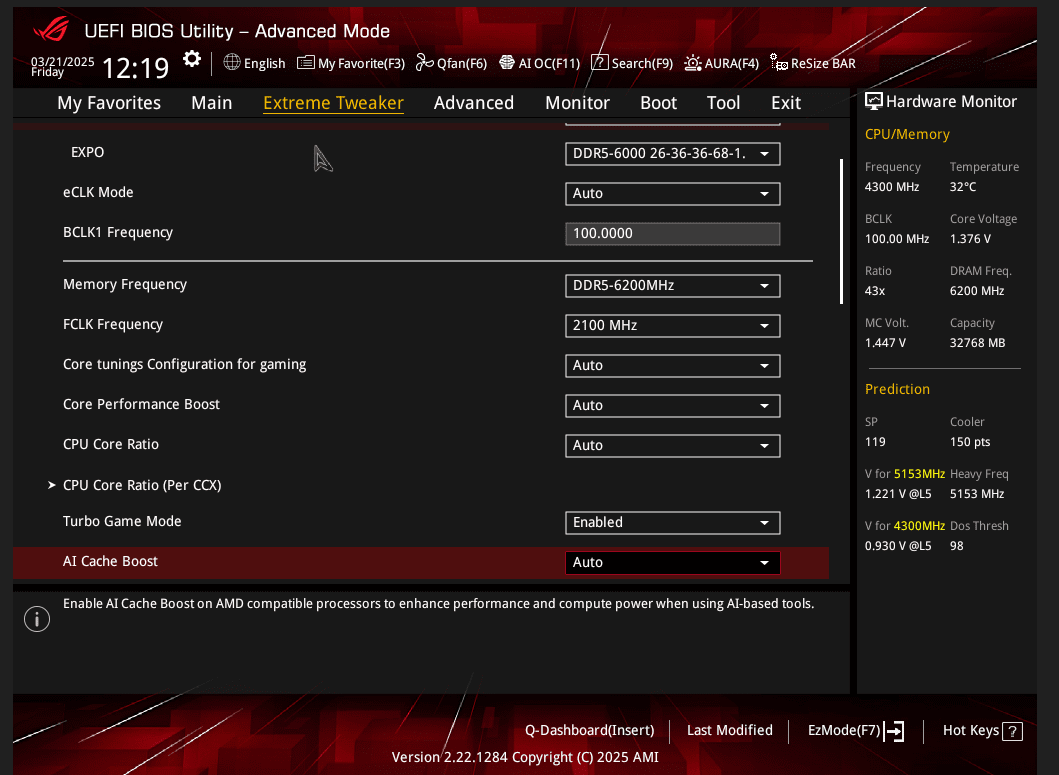Click the English language button
The image size is (1059, 775).
coord(255,63)
